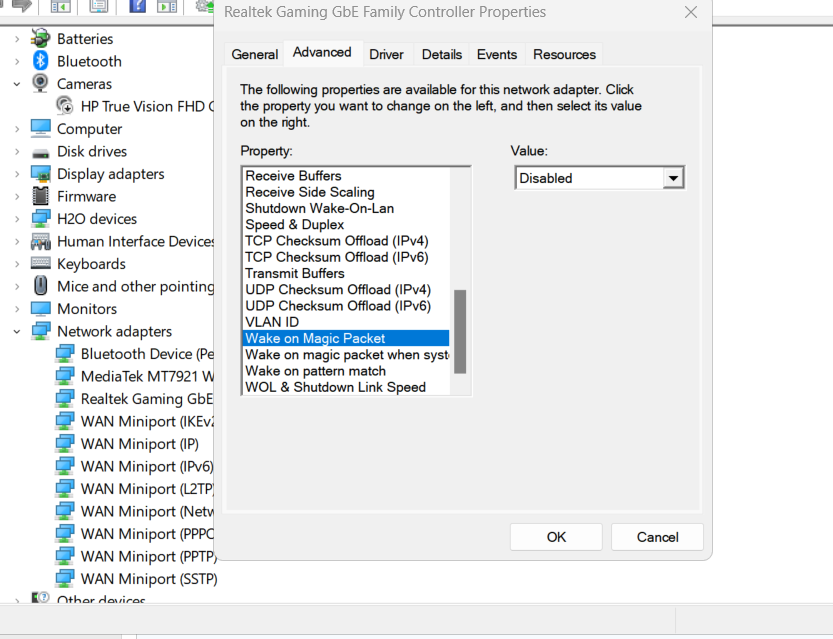Expand the Bluetooth category
The image size is (833, 639).
pyautogui.click(x=17, y=61)
